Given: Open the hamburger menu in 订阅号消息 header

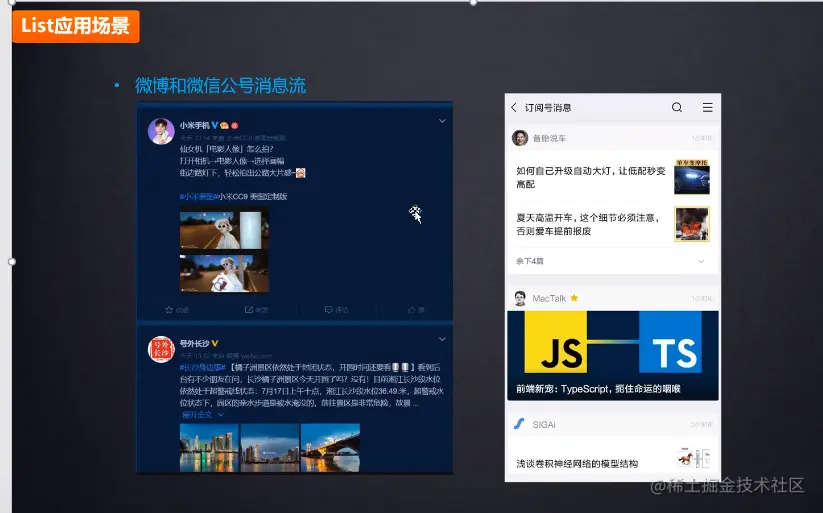Looking at the screenshot, I should point(708,107).
